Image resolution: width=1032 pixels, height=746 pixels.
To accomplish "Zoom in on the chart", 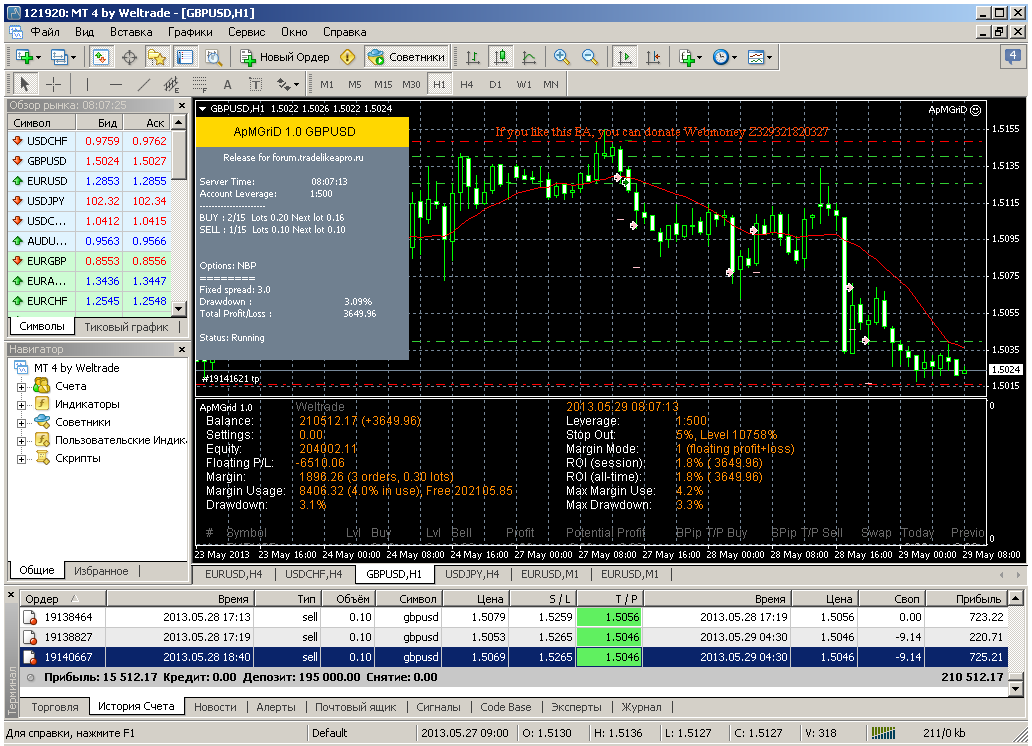I will tap(561, 57).
